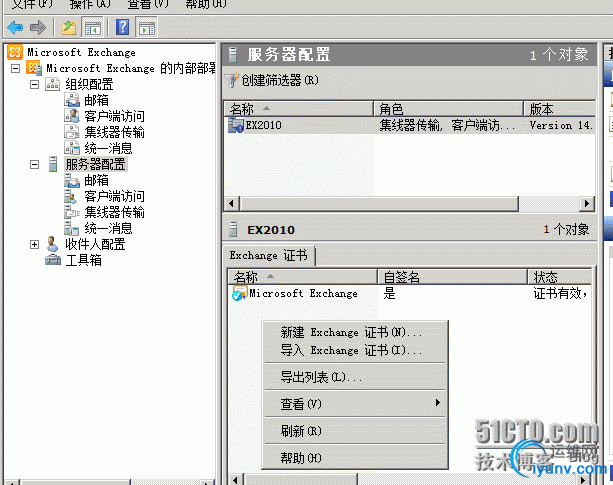Image resolution: width=613 pixels, height=485 pixels.
Task: Click certificate list scrollbar left arrow
Action: point(236,479)
